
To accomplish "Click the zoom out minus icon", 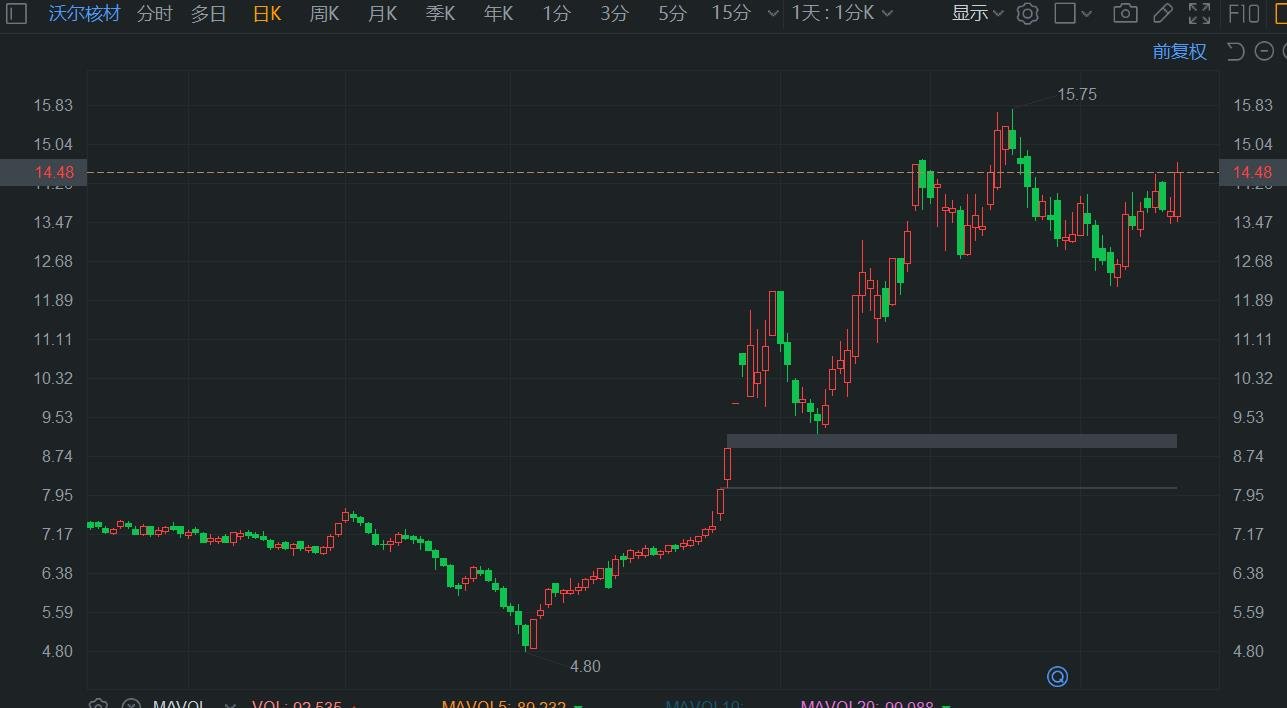I will pyautogui.click(x=1261, y=52).
